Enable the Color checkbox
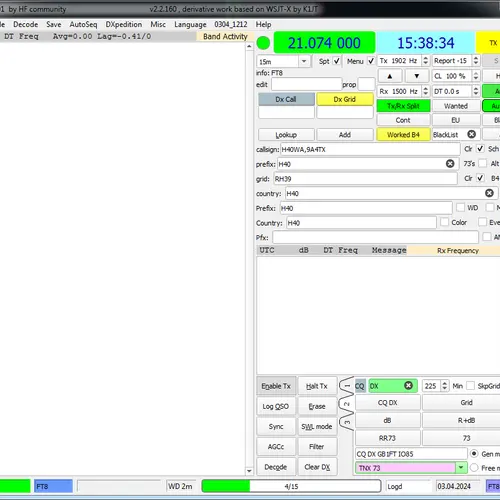This screenshot has height=500, width=500. [444, 222]
